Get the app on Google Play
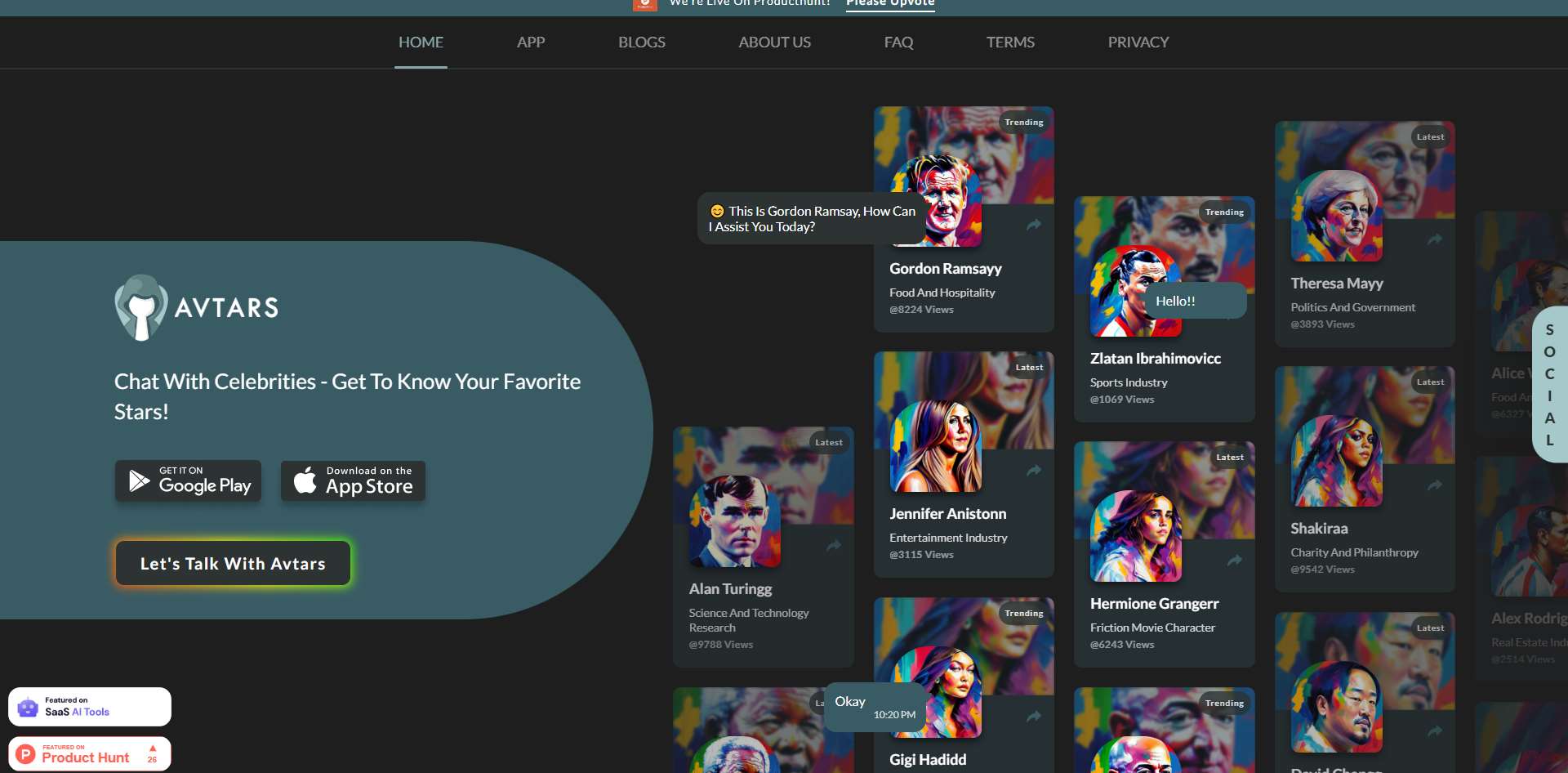Screen dimensions: 1568x773 point(187,480)
